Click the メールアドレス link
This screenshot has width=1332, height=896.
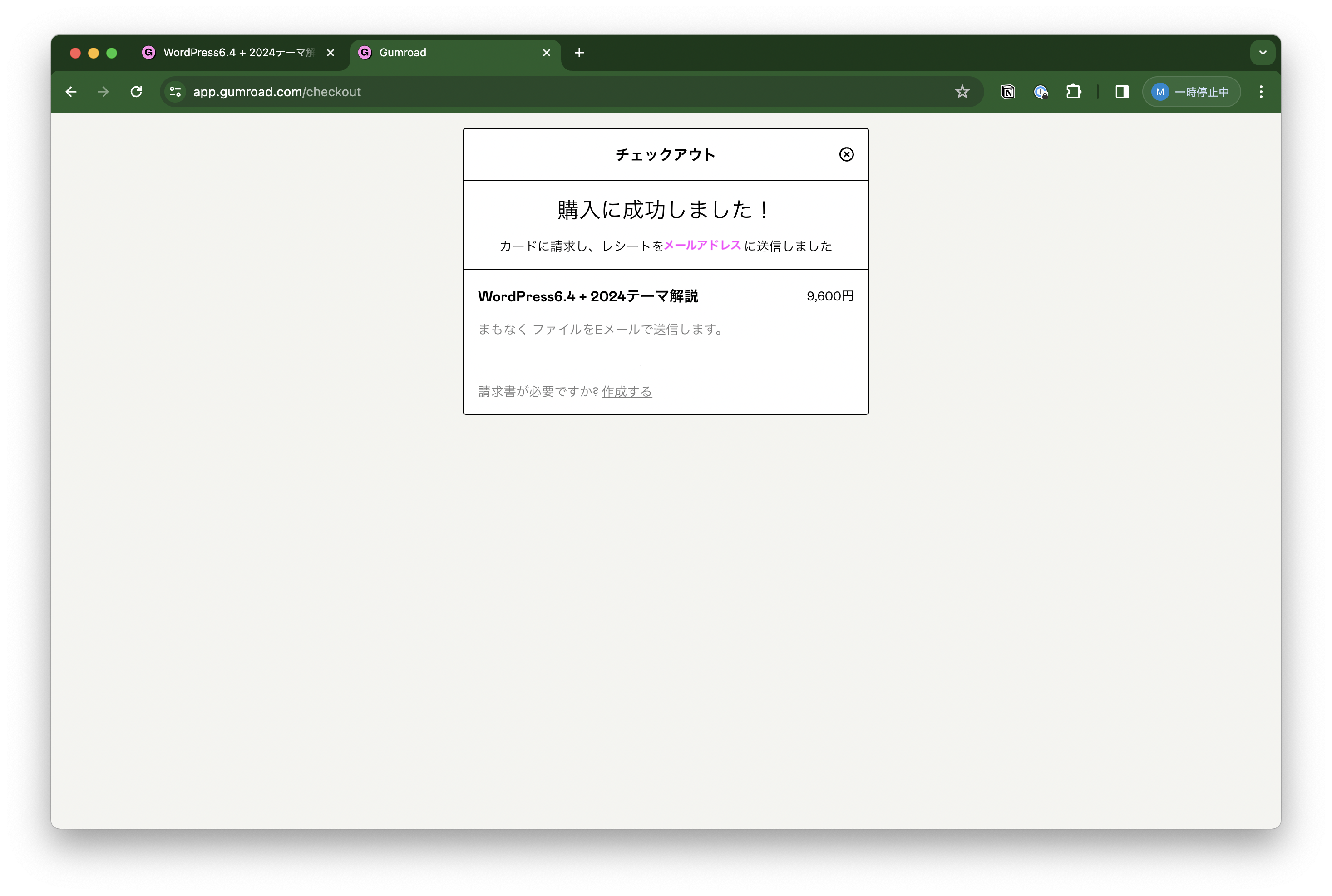click(702, 245)
